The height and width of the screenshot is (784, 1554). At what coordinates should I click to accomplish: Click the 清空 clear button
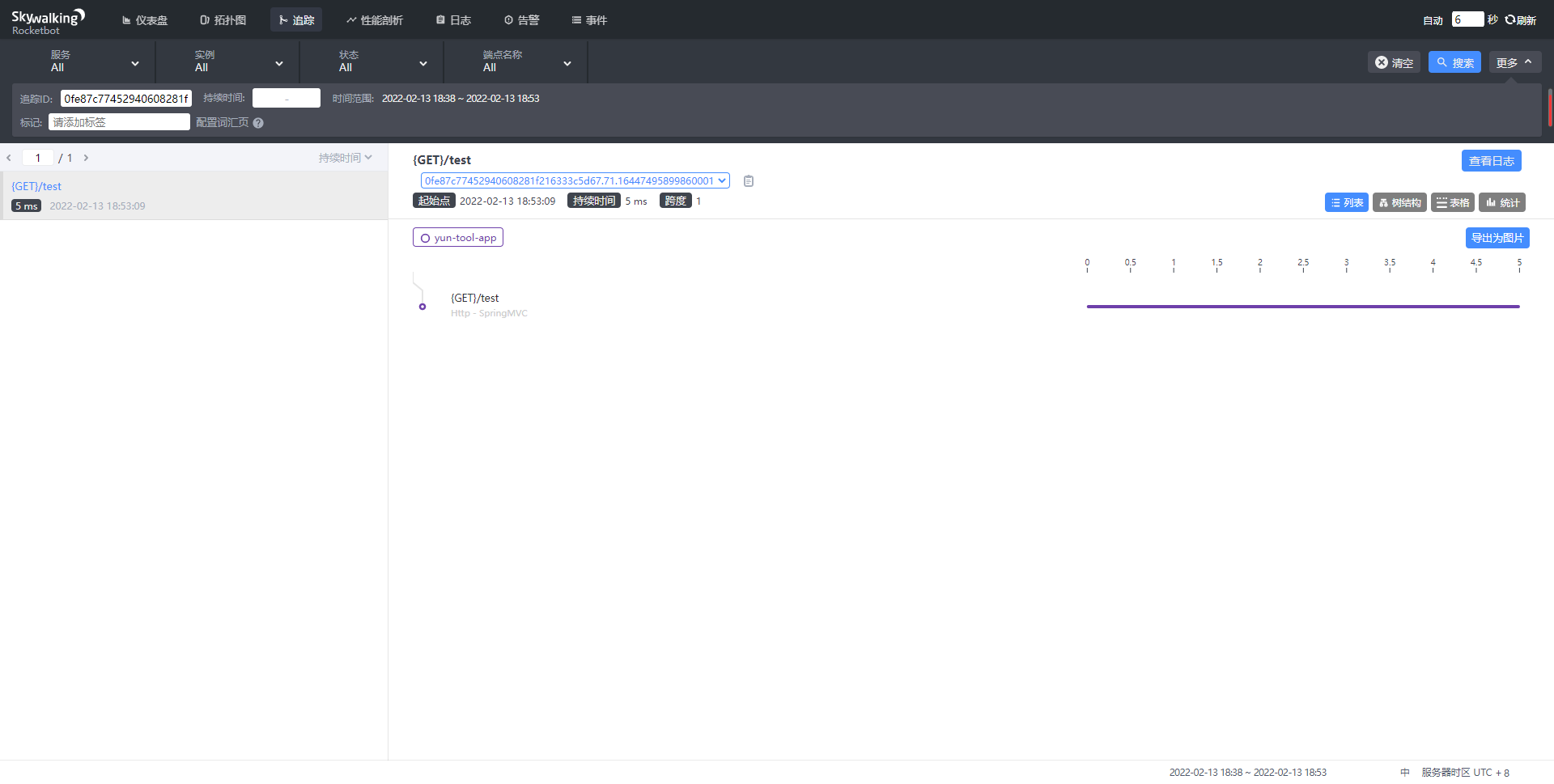1394,62
